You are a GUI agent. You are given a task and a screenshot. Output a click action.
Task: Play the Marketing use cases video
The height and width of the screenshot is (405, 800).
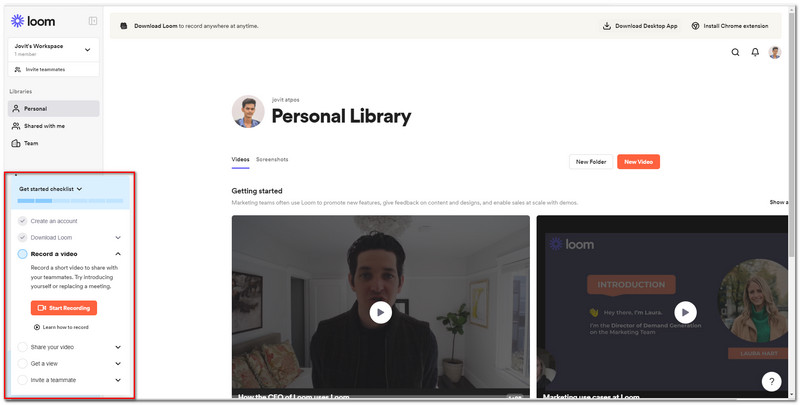point(684,312)
